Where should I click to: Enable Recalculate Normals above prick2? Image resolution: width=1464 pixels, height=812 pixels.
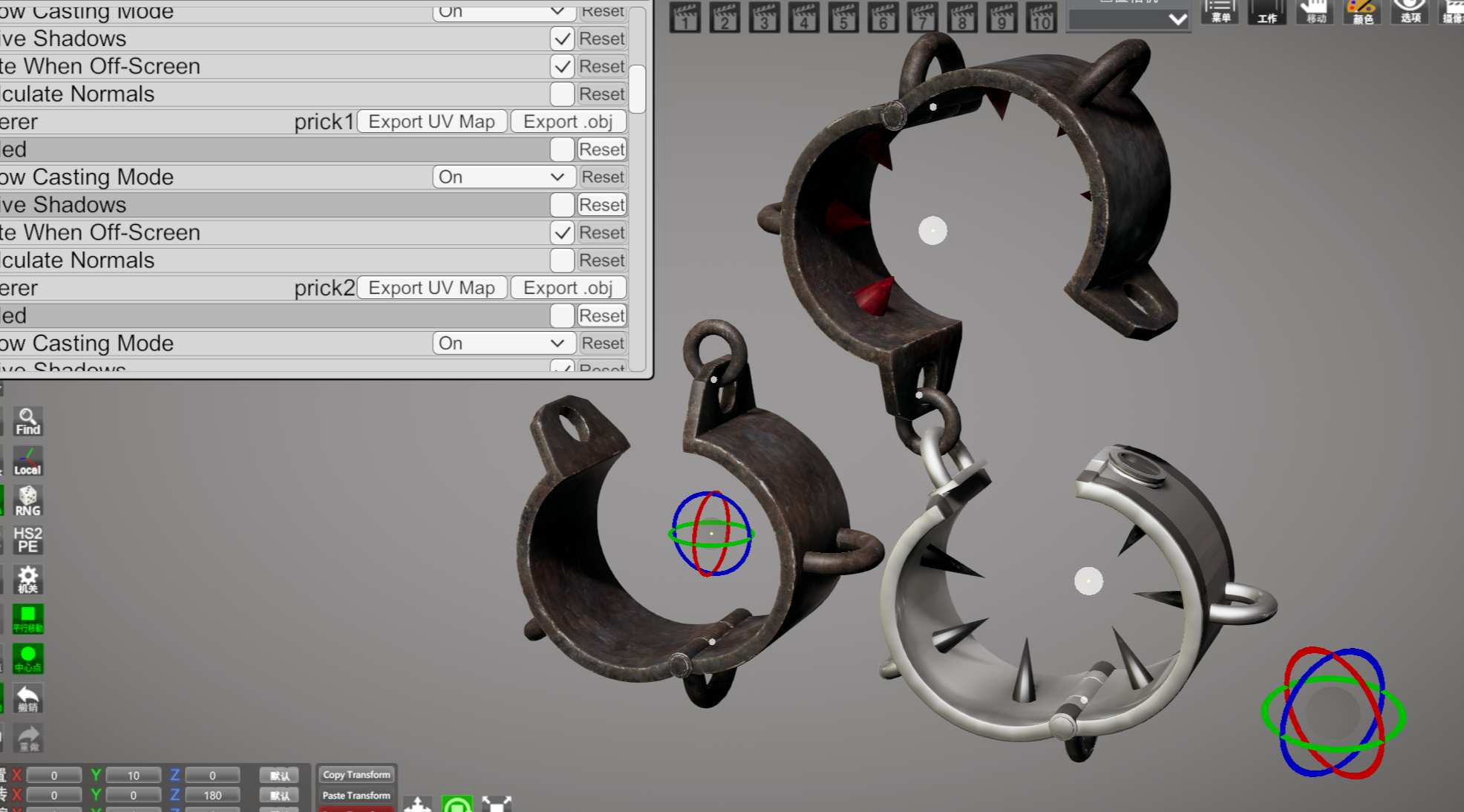[x=563, y=261]
